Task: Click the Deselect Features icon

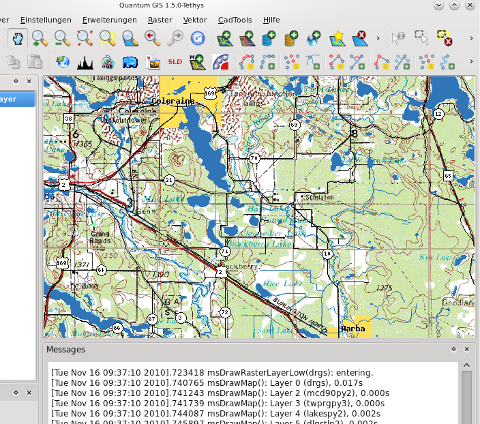Action: click(x=444, y=38)
